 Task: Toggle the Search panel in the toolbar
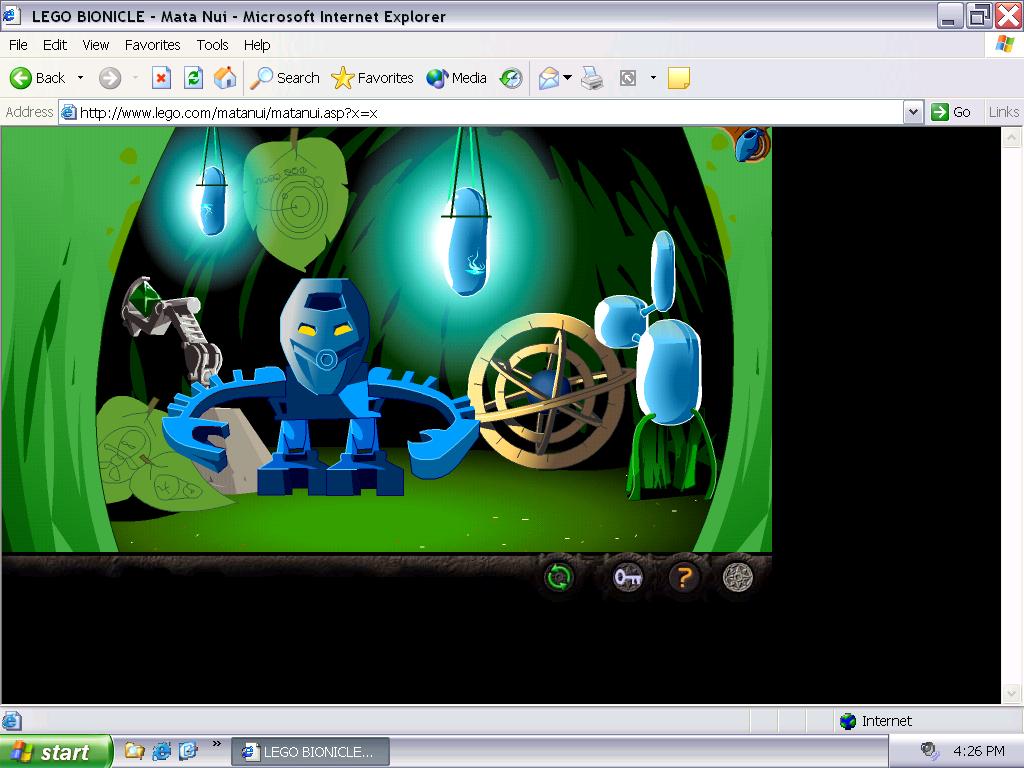pyautogui.click(x=285, y=78)
